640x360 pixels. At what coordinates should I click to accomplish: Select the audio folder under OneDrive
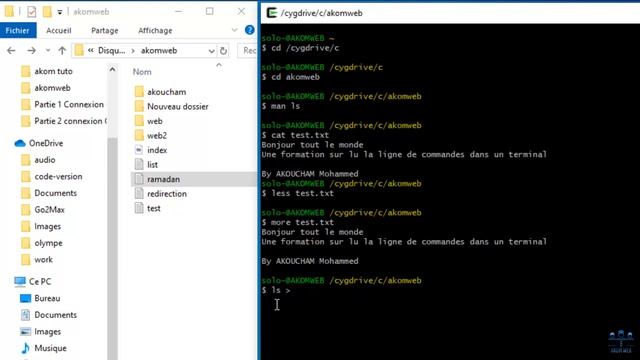[x=44, y=160]
